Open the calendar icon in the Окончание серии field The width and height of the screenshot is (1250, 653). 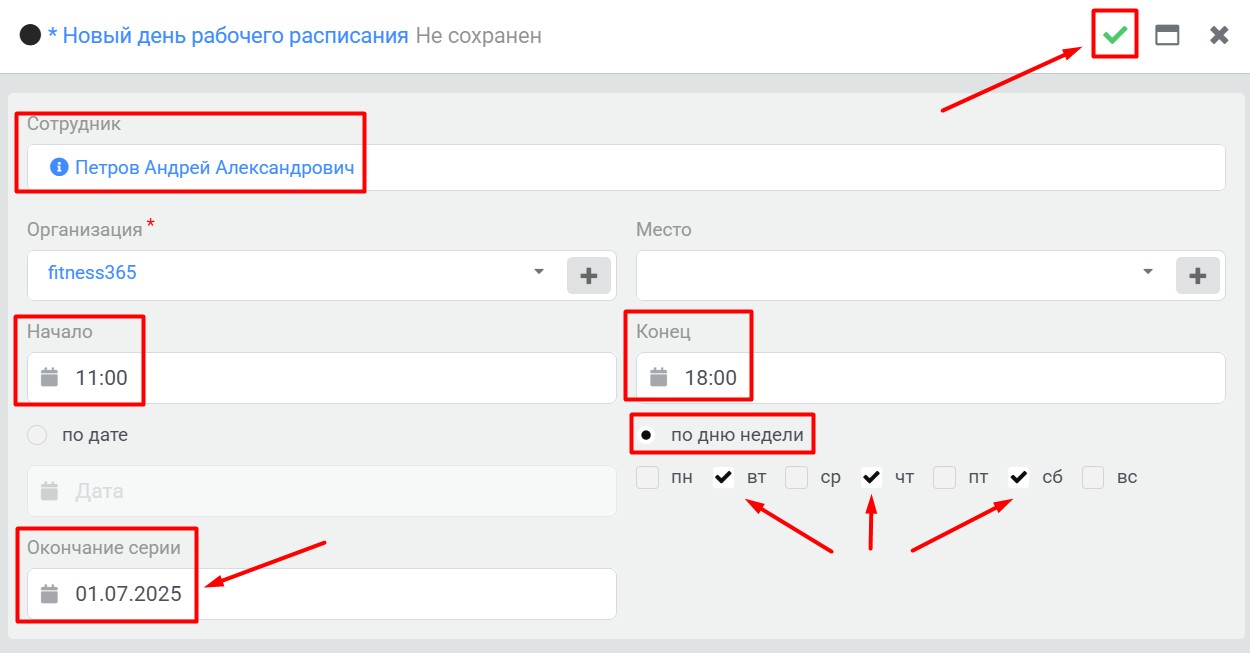(x=49, y=593)
